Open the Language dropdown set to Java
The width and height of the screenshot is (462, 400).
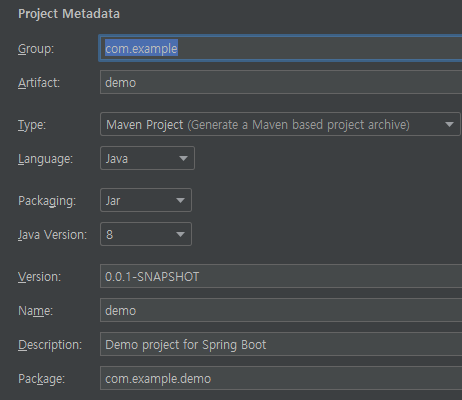[x=147, y=158]
